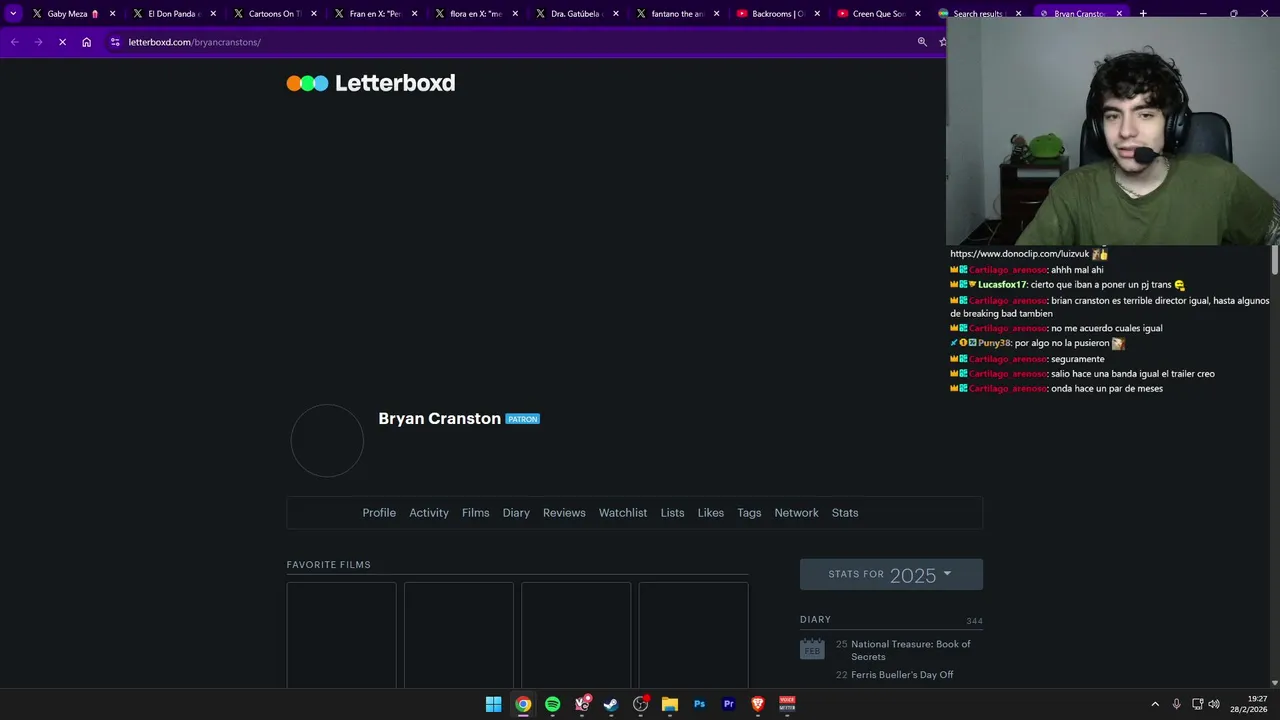This screenshot has height=720, width=1280.
Task: Click the address bar URL
Action: 194,42
